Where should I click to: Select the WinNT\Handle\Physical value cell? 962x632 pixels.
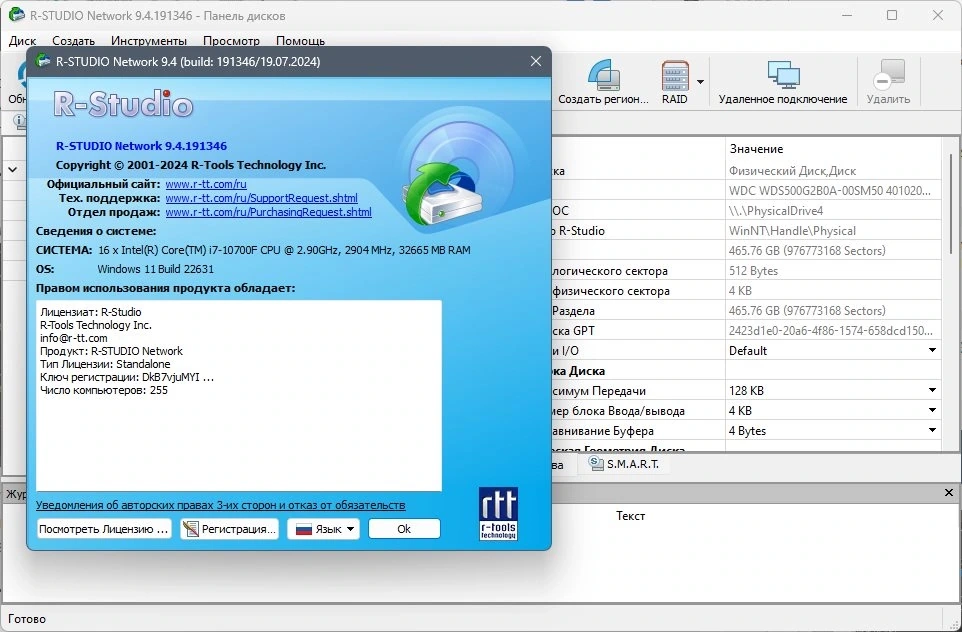click(833, 231)
